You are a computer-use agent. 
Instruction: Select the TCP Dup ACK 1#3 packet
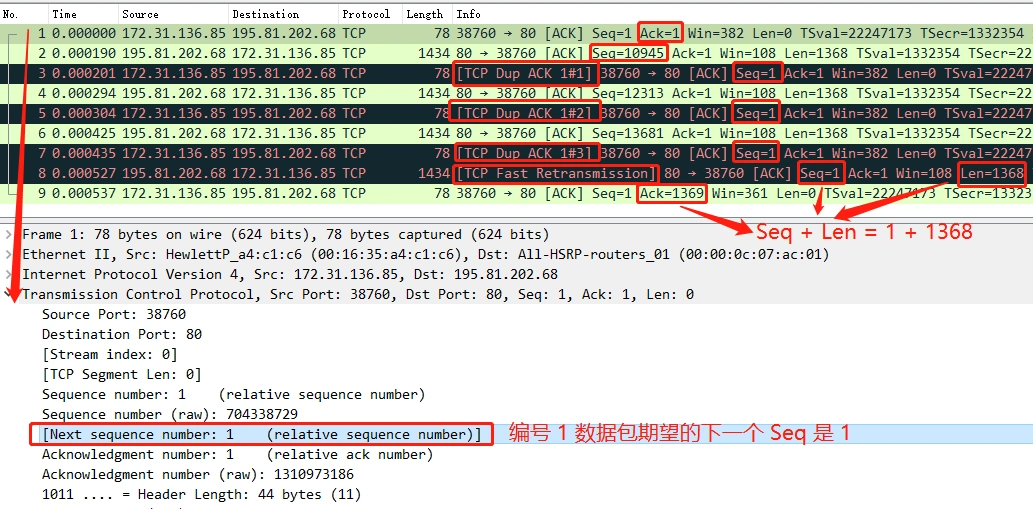[516, 153]
